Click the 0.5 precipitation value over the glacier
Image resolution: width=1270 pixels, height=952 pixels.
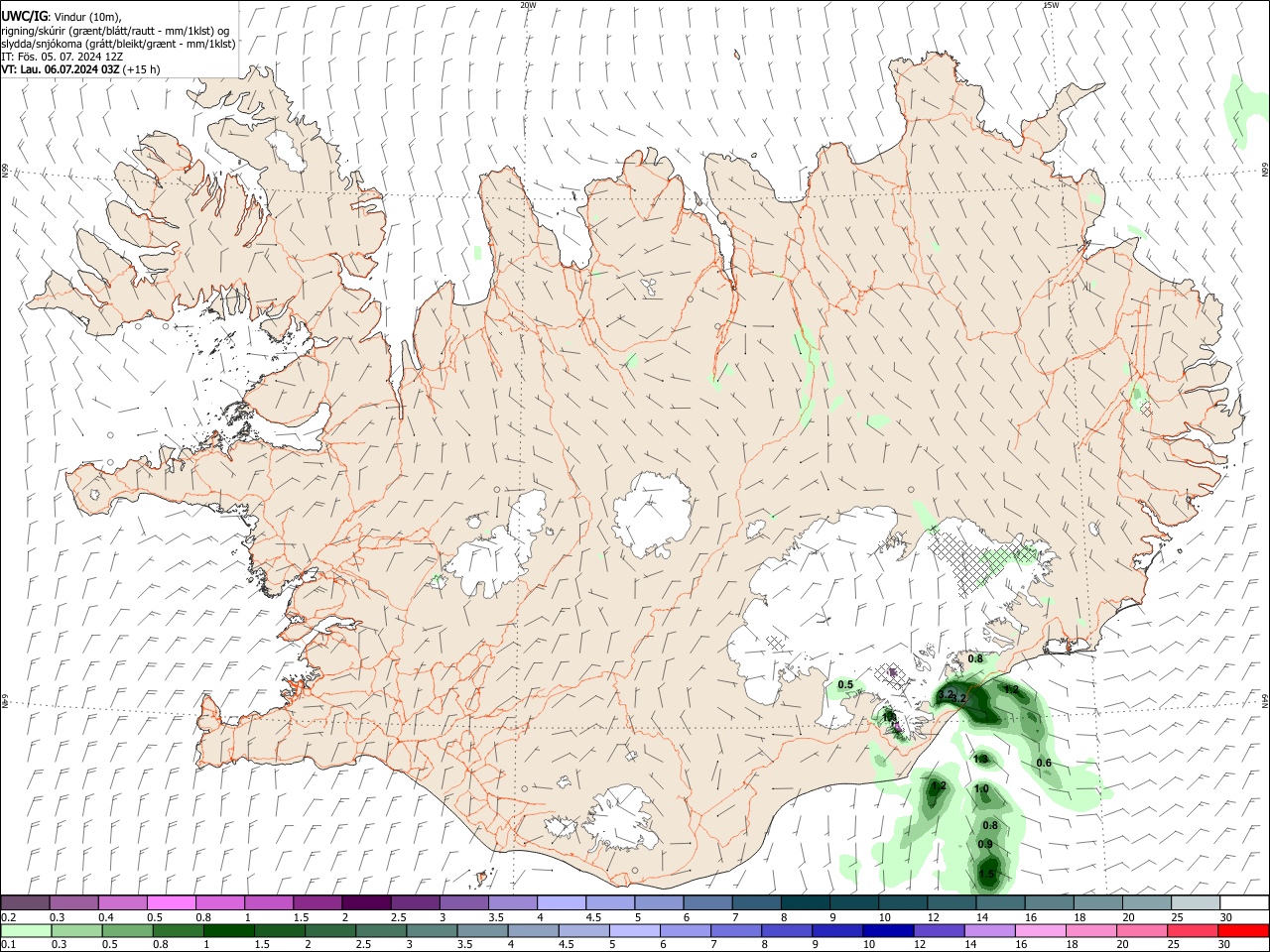[x=845, y=684]
